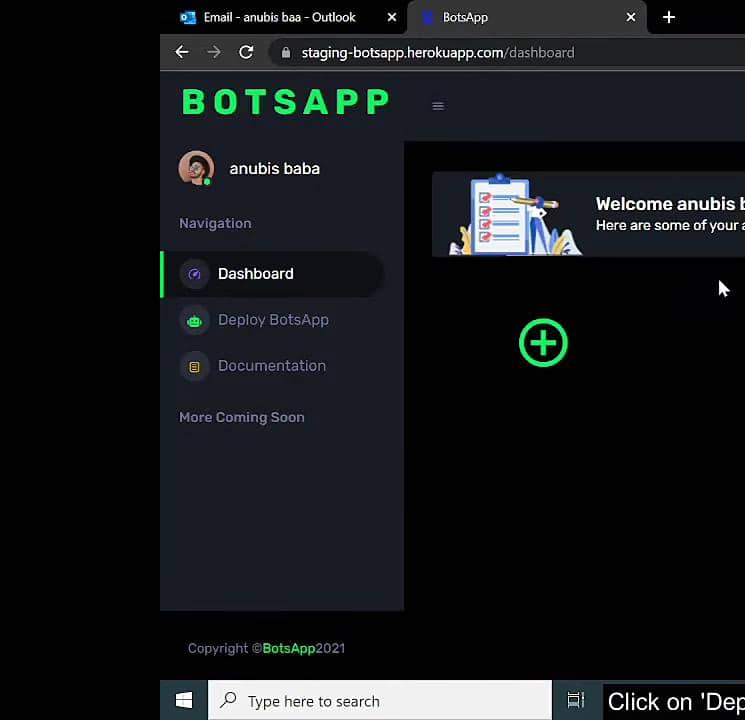This screenshot has width=745, height=720.
Task: Click the Outlook favicon on the first tab
Action: (x=188, y=18)
